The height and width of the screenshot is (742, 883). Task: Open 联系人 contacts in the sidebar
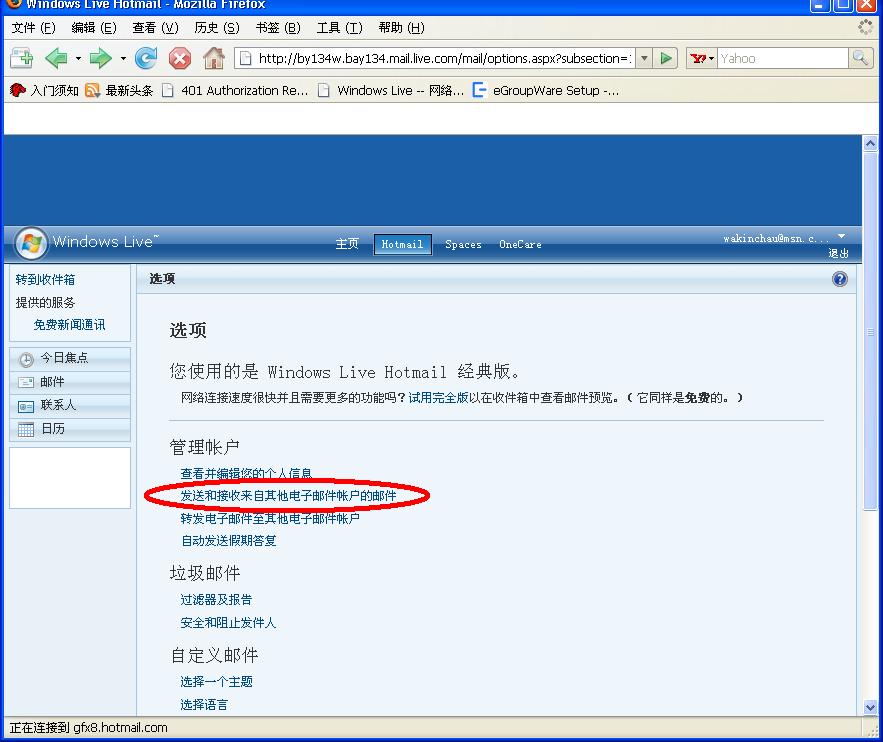tap(70, 405)
